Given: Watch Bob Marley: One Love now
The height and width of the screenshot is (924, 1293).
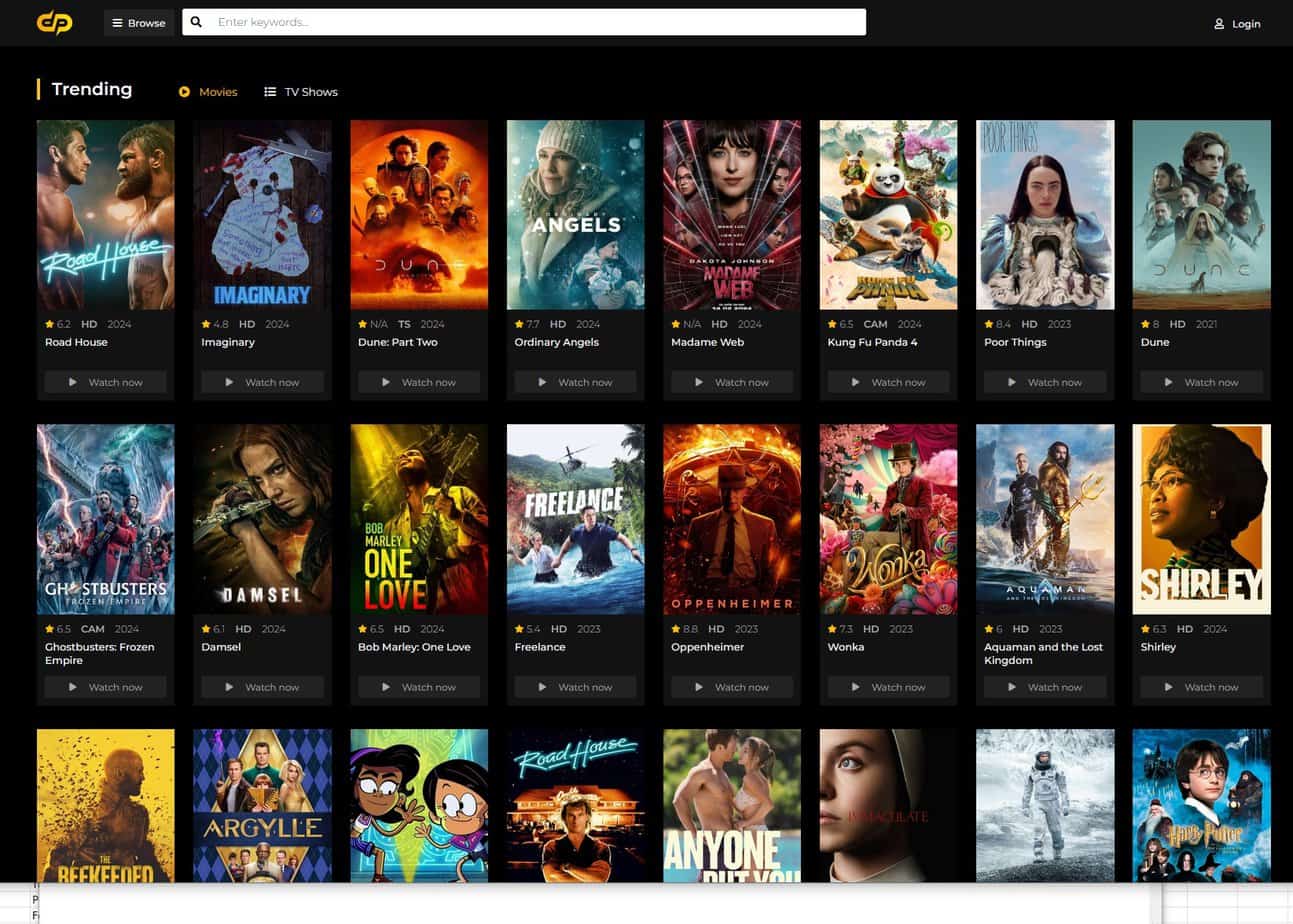Looking at the screenshot, I should [x=419, y=687].
